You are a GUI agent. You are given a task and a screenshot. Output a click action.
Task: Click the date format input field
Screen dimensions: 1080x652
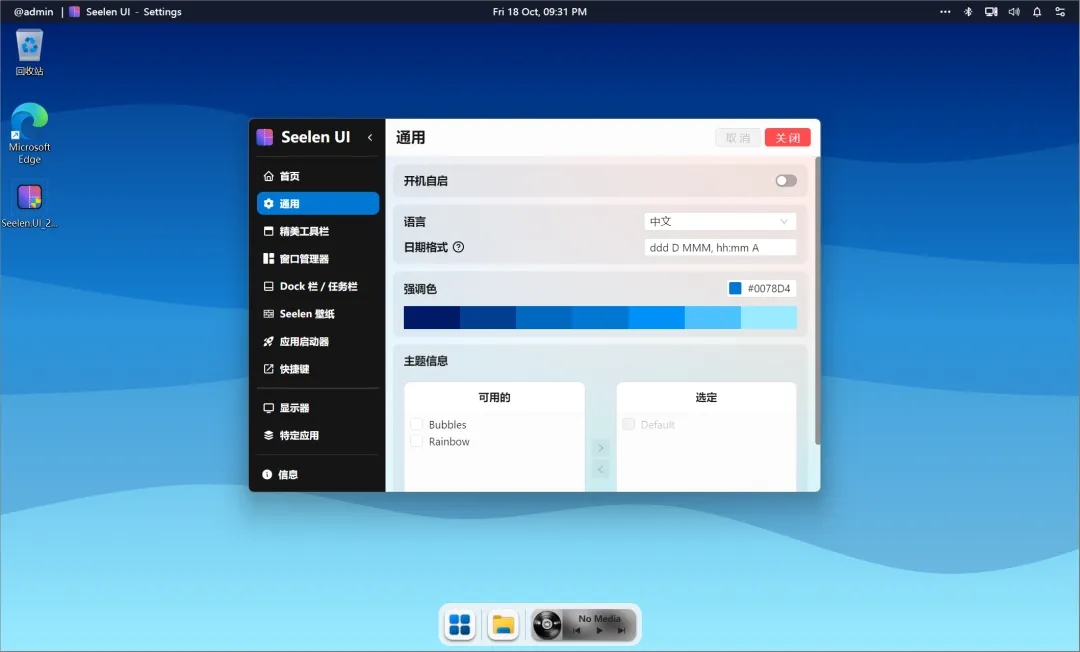(x=719, y=247)
